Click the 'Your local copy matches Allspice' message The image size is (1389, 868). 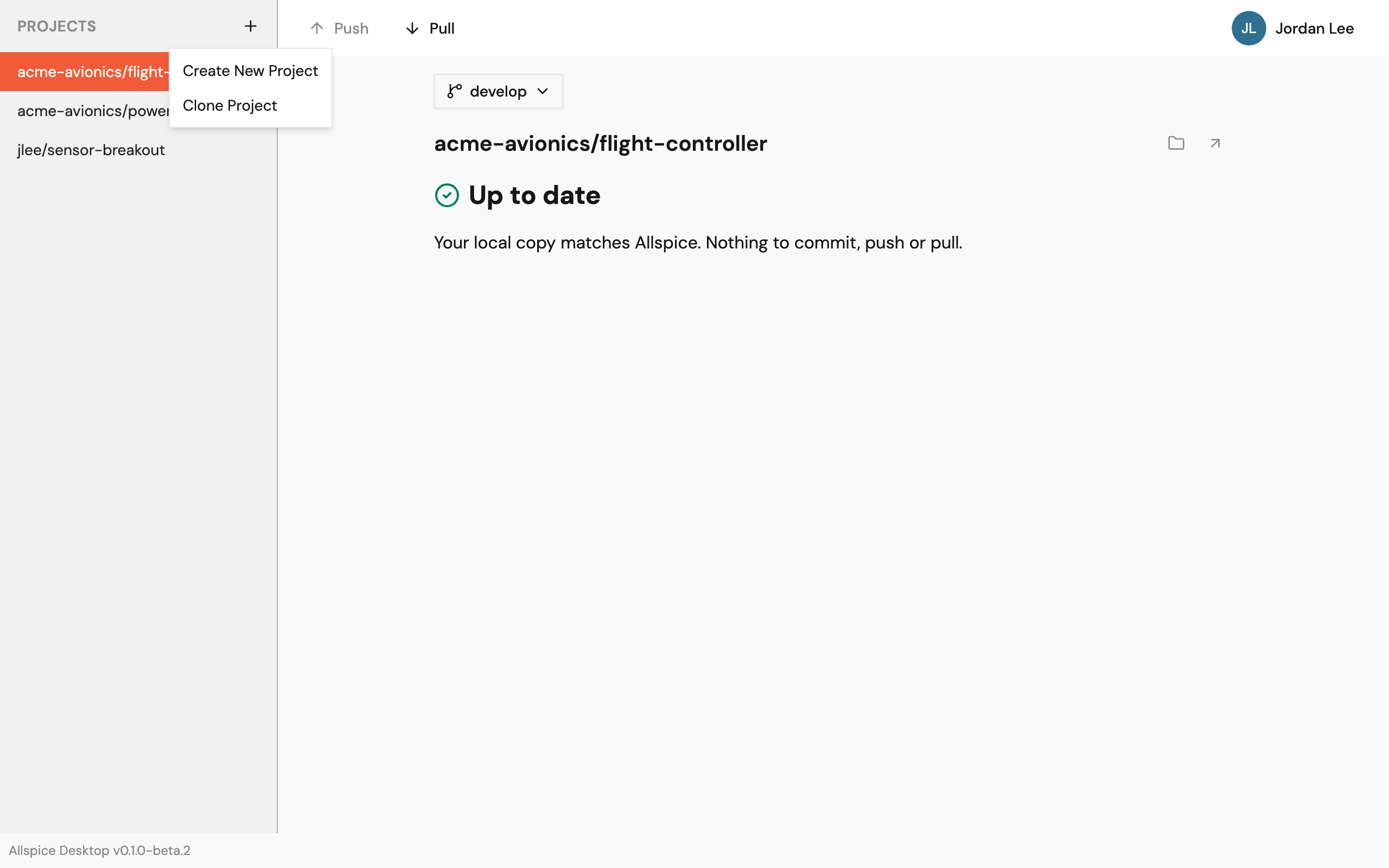coord(698,243)
